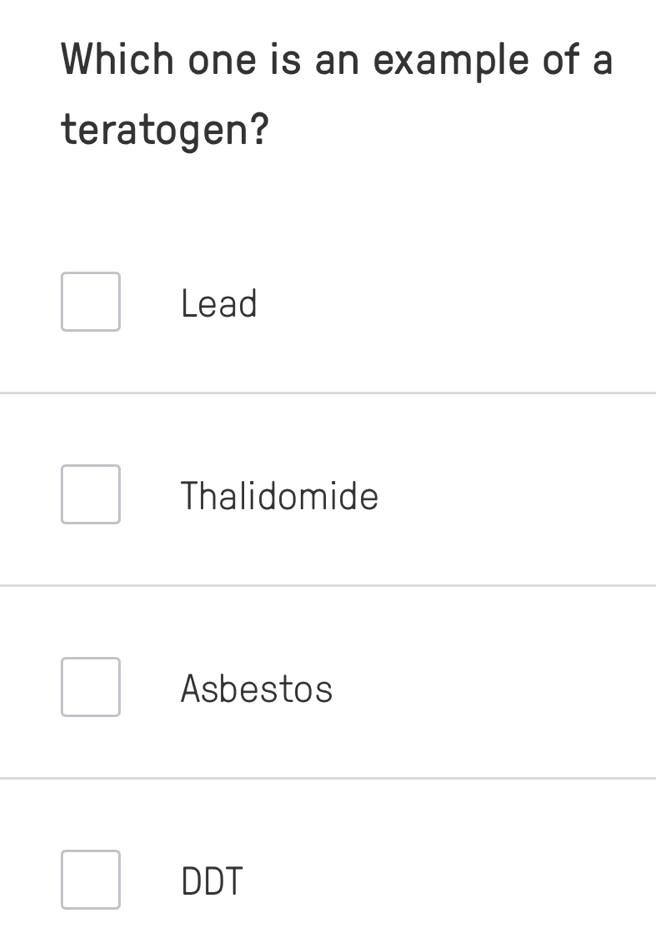Pick the DDT answer text
Screen dimensions: 656x952
[212, 882]
